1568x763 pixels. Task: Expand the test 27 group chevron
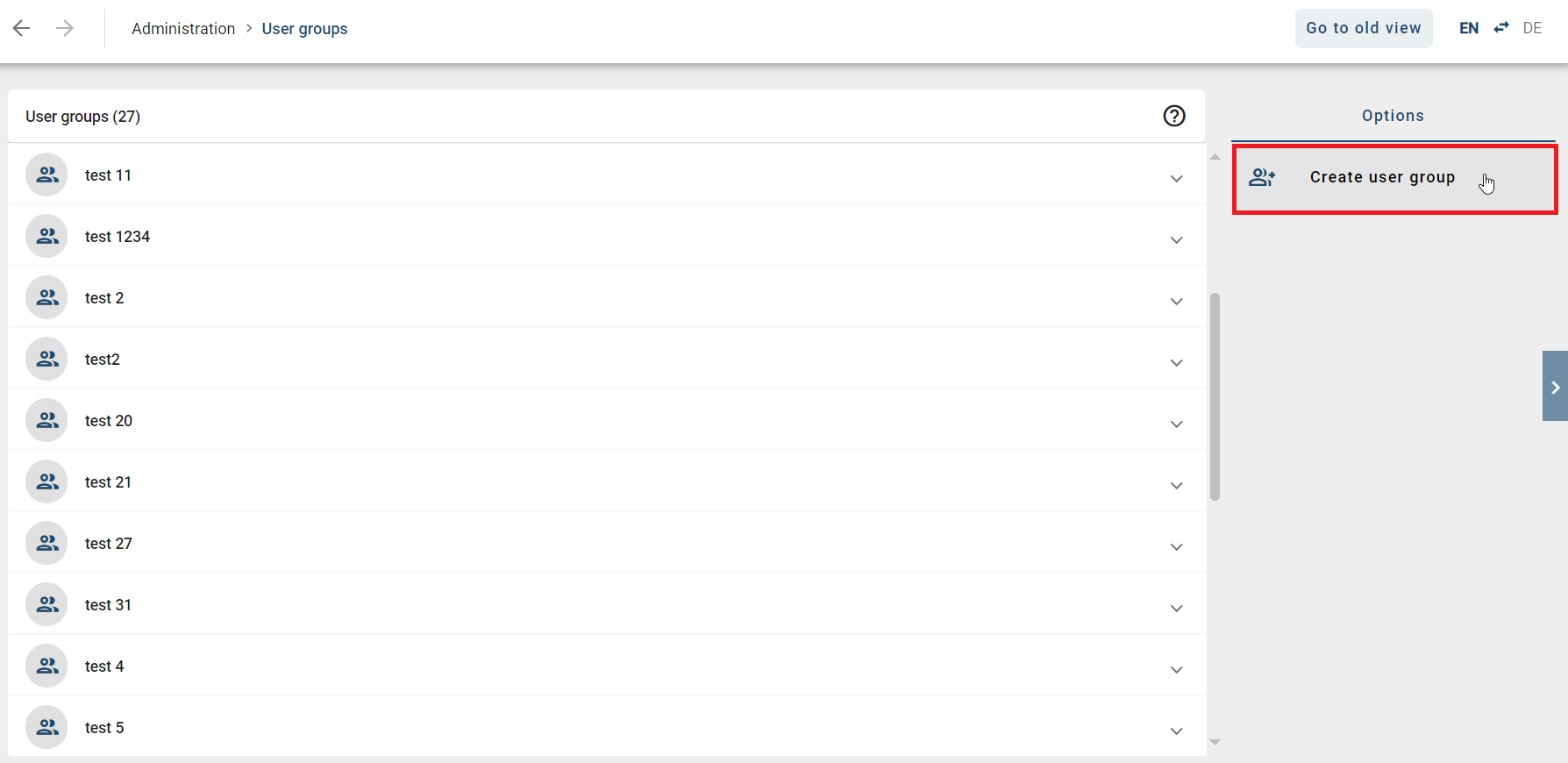(1176, 546)
